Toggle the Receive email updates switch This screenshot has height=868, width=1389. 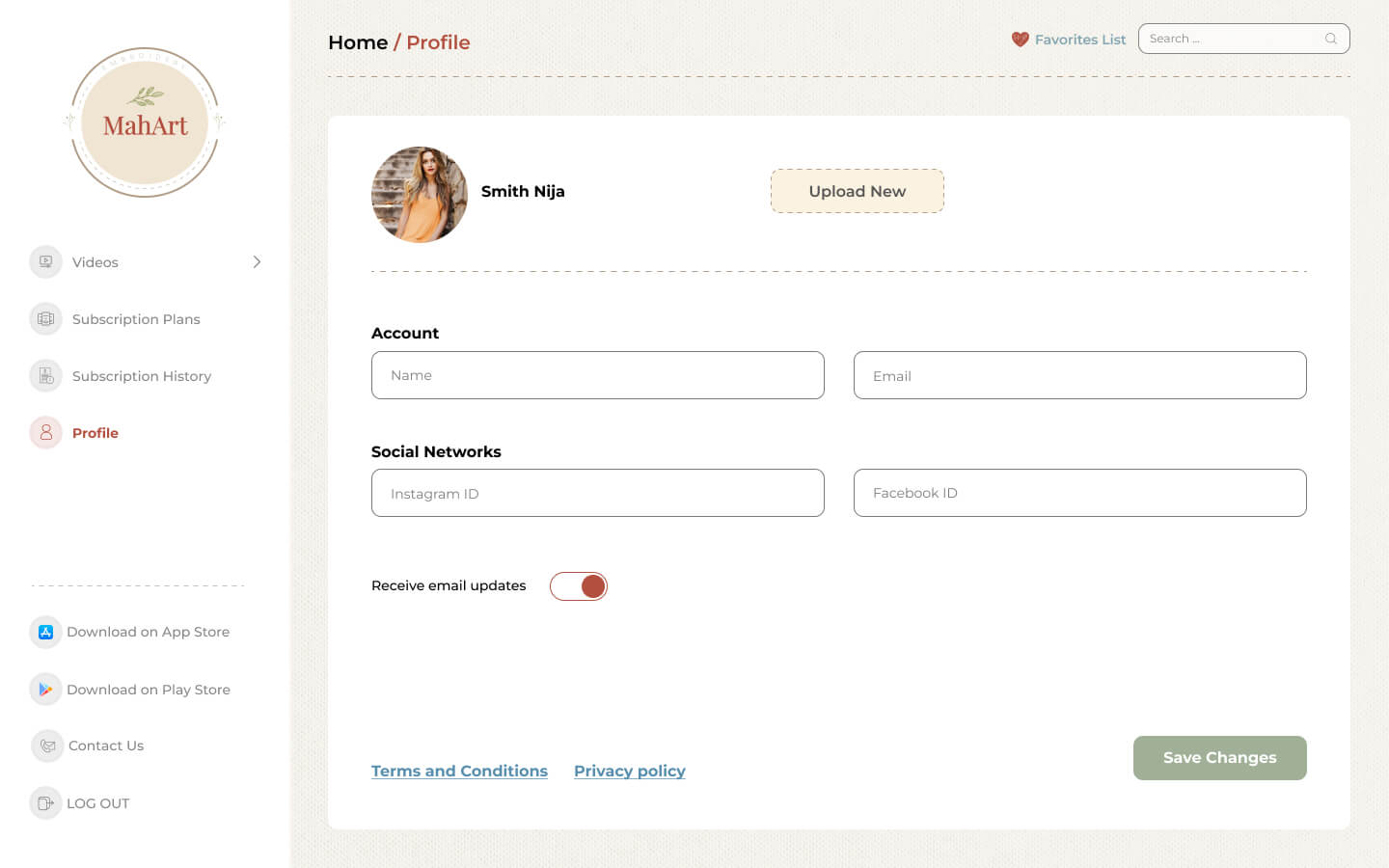pos(579,586)
